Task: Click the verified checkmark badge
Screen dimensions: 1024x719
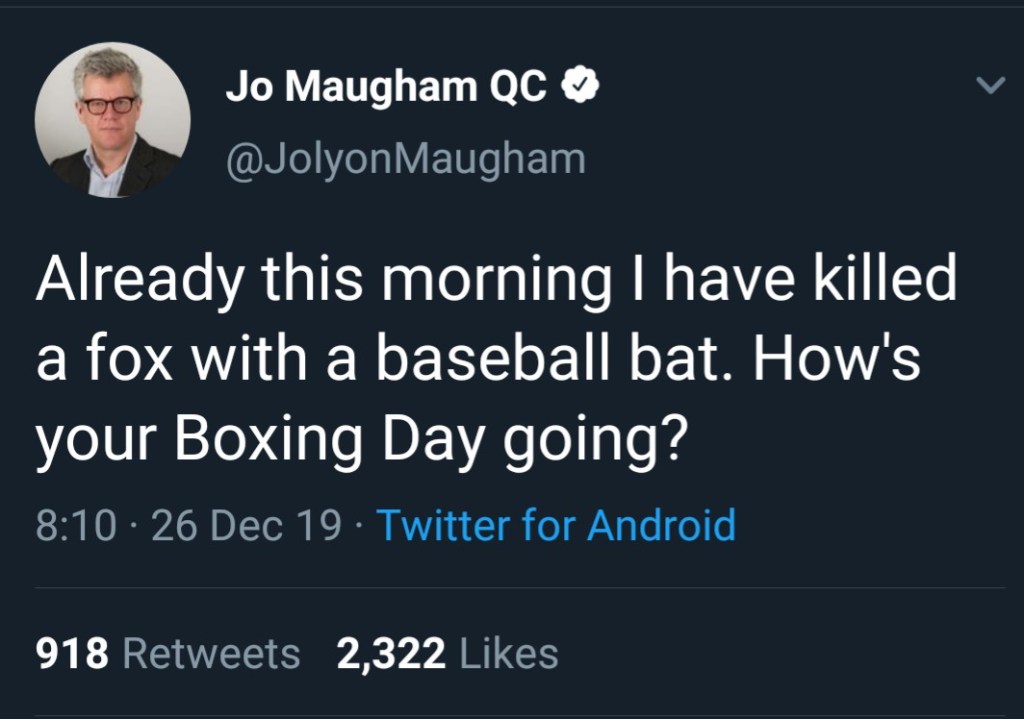Action: (581, 89)
